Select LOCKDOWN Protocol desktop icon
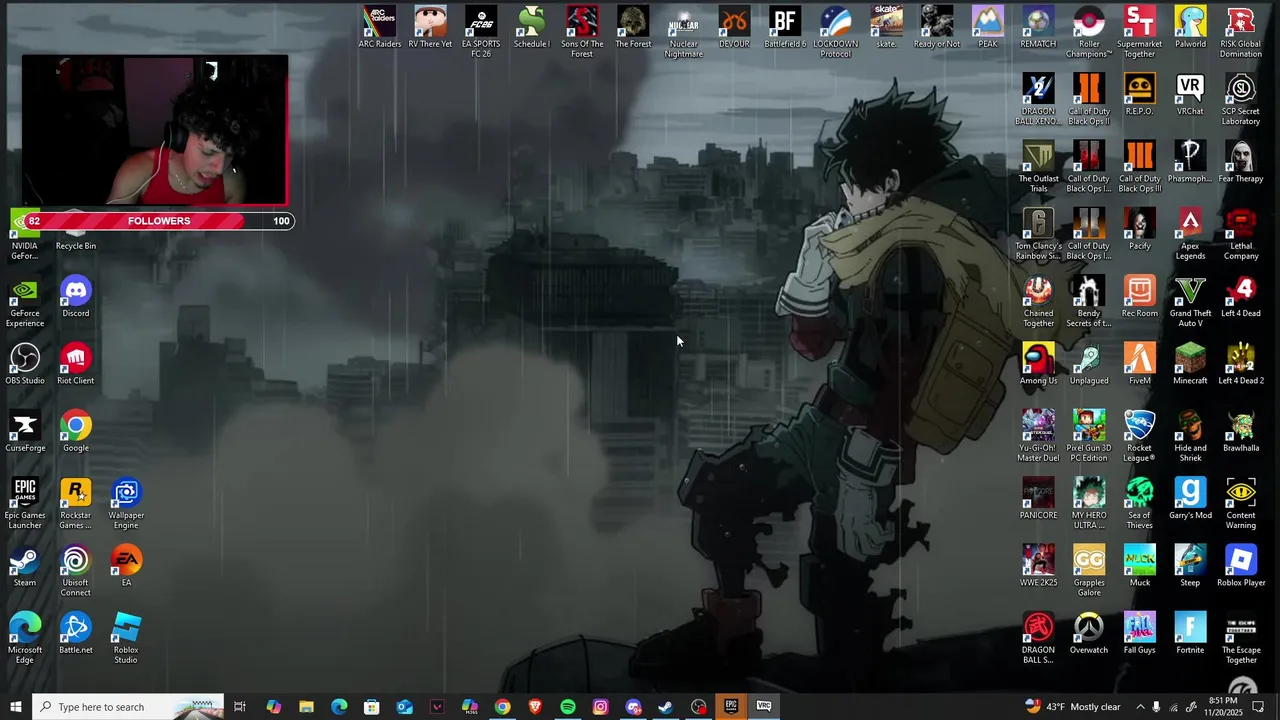The height and width of the screenshot is (720, 1280). [836, 32]
